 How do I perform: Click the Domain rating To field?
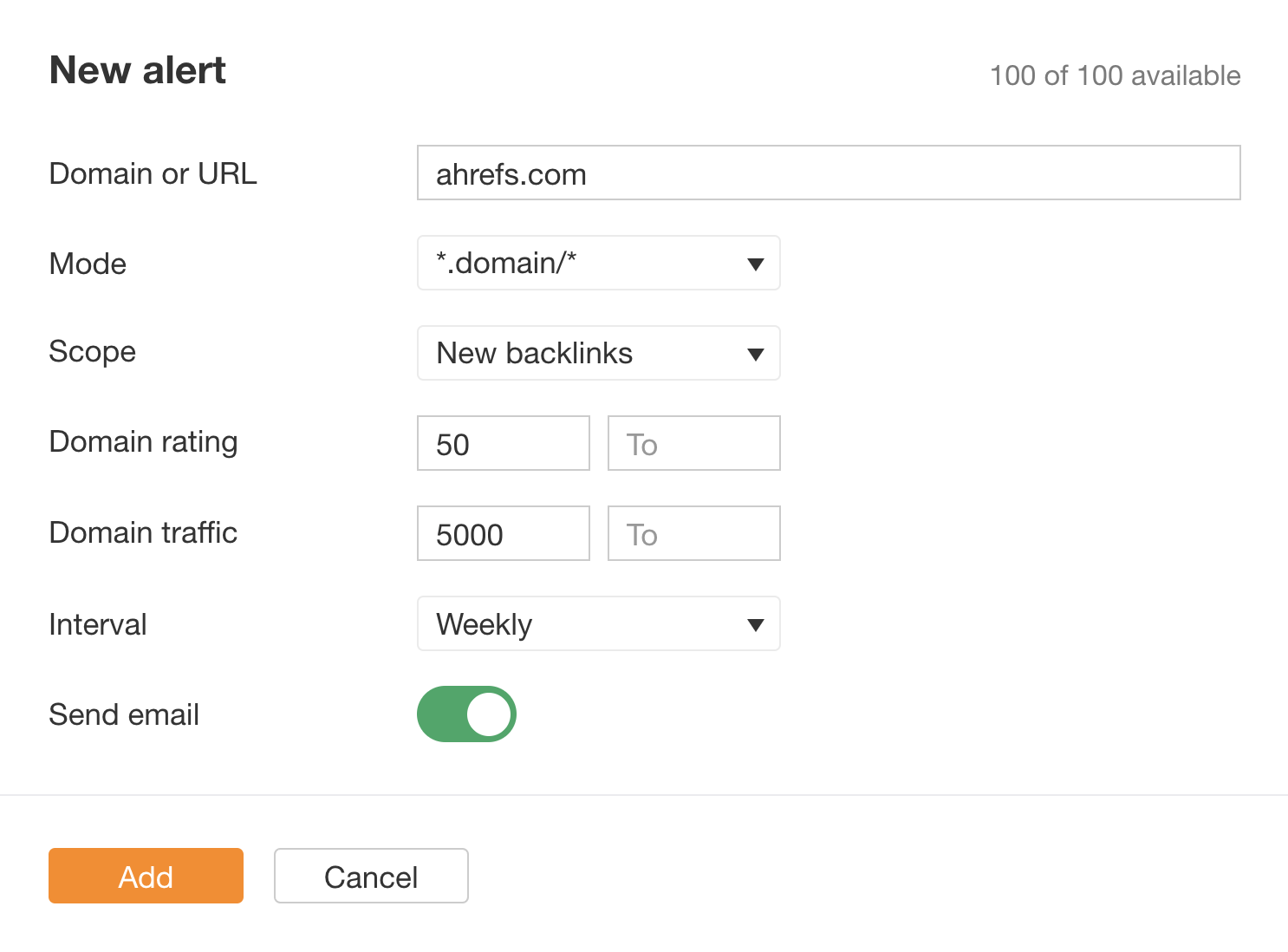(693, 443)
